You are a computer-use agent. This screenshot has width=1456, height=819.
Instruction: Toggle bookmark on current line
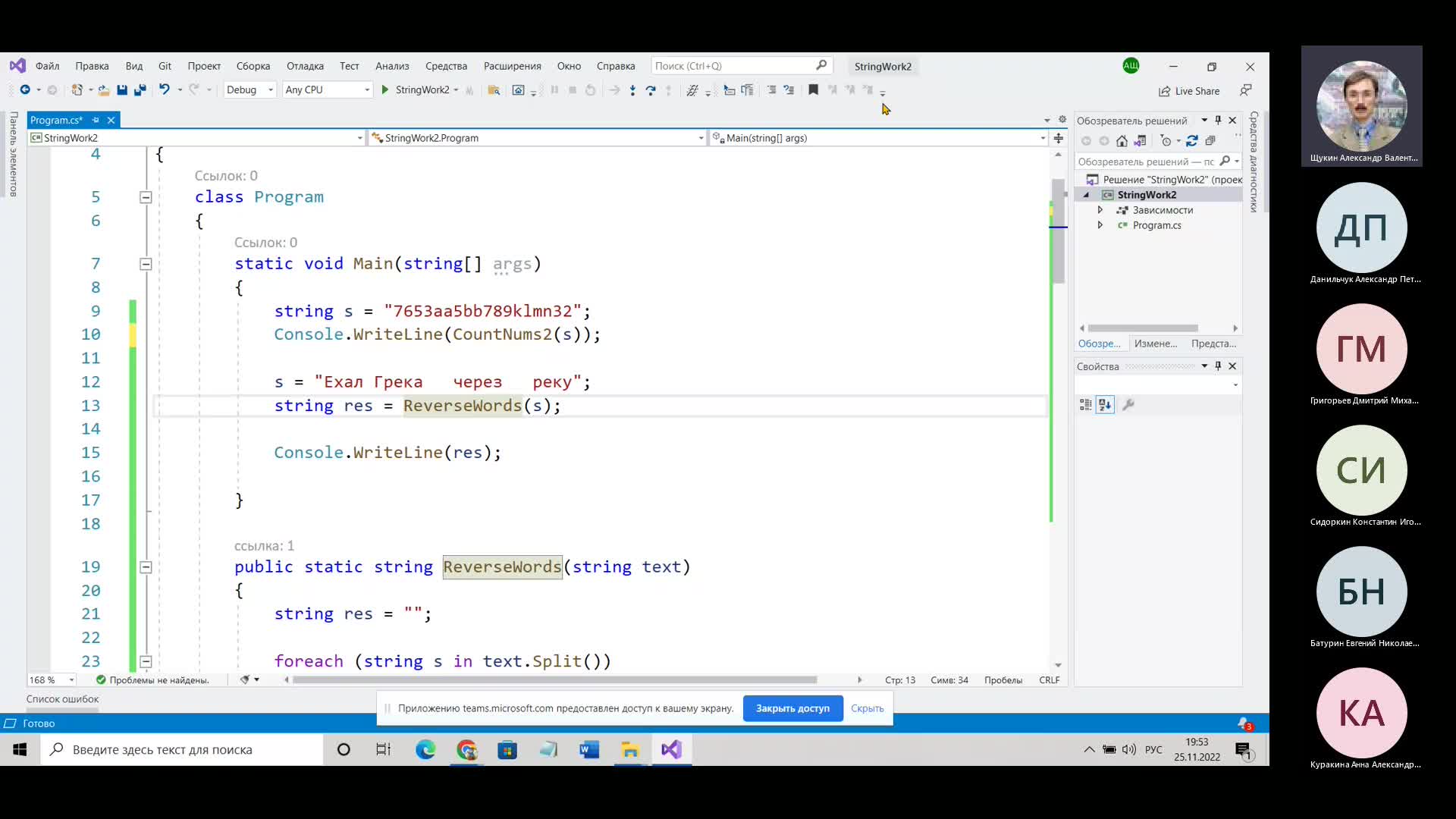click(813, 89)
